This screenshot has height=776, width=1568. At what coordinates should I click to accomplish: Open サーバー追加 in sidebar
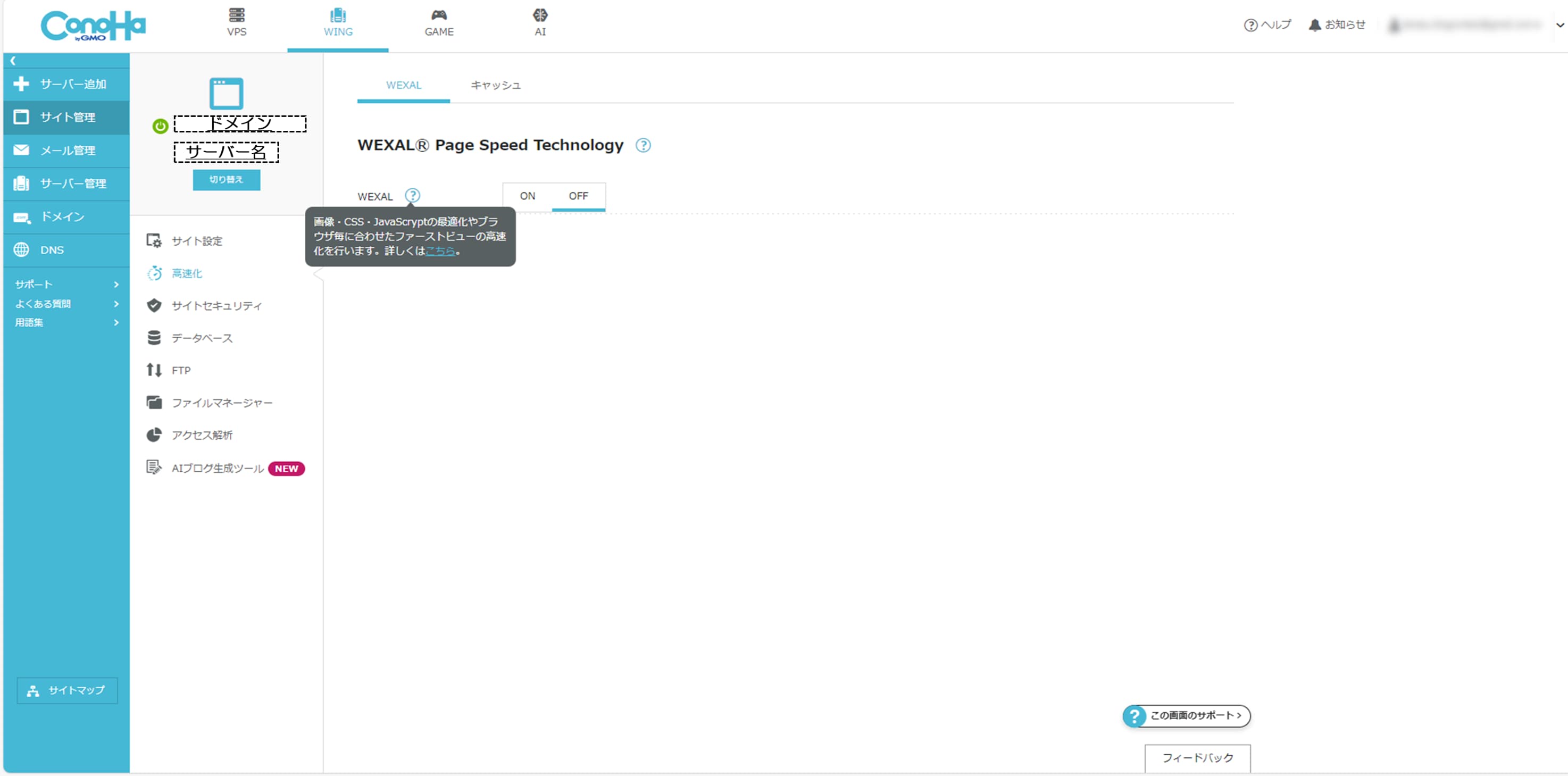pyautogui.click(x=66, y=84)
